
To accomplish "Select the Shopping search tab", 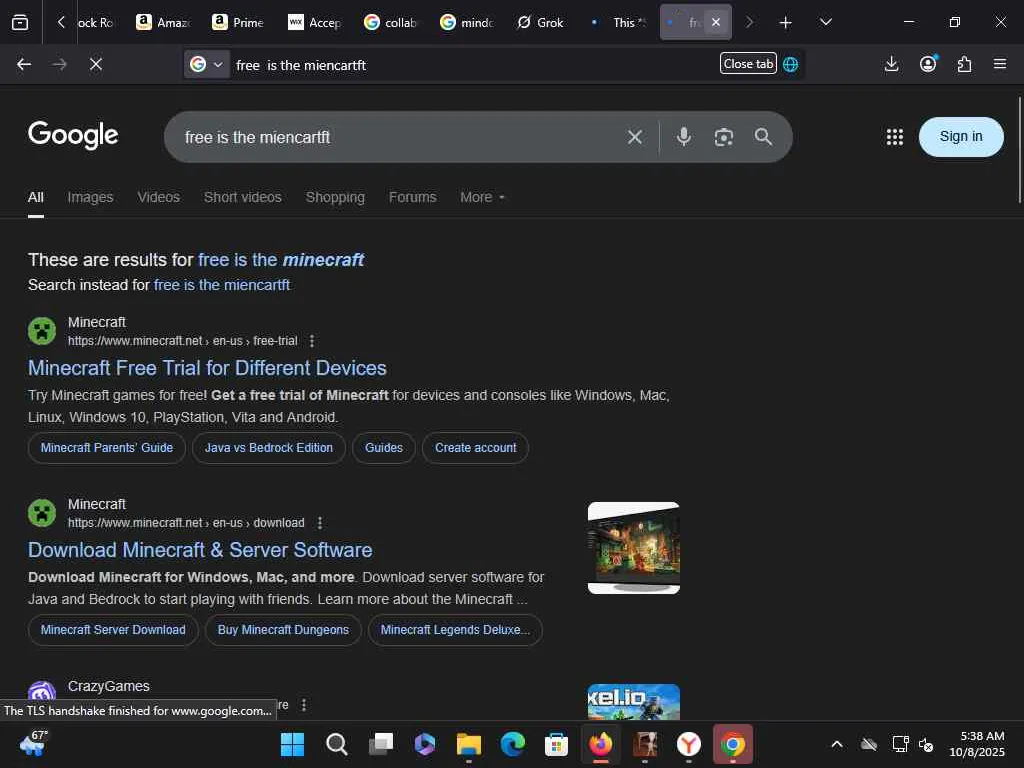I will coord(335,197).
